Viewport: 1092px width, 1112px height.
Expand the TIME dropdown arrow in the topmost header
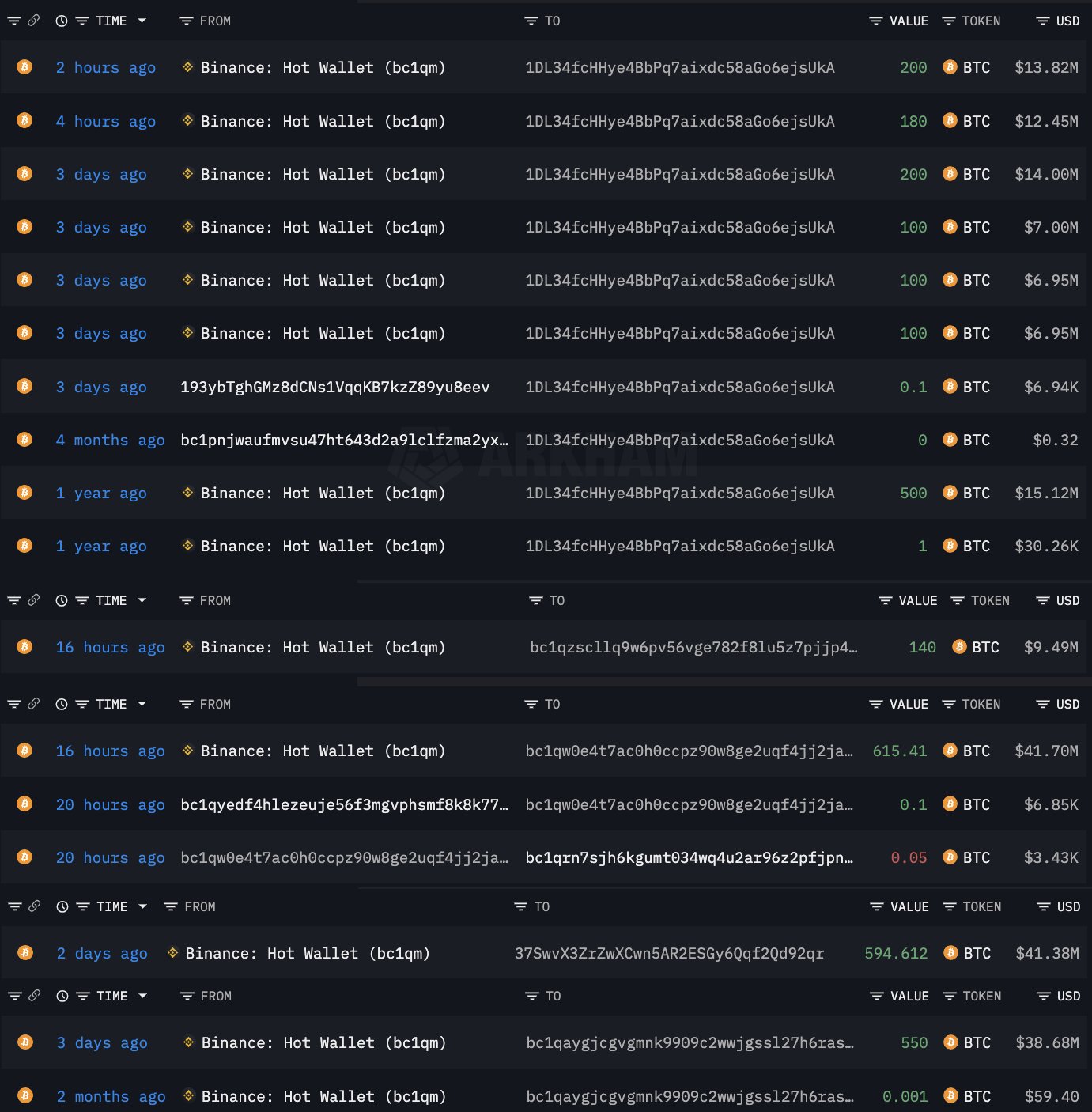[142, 21]
